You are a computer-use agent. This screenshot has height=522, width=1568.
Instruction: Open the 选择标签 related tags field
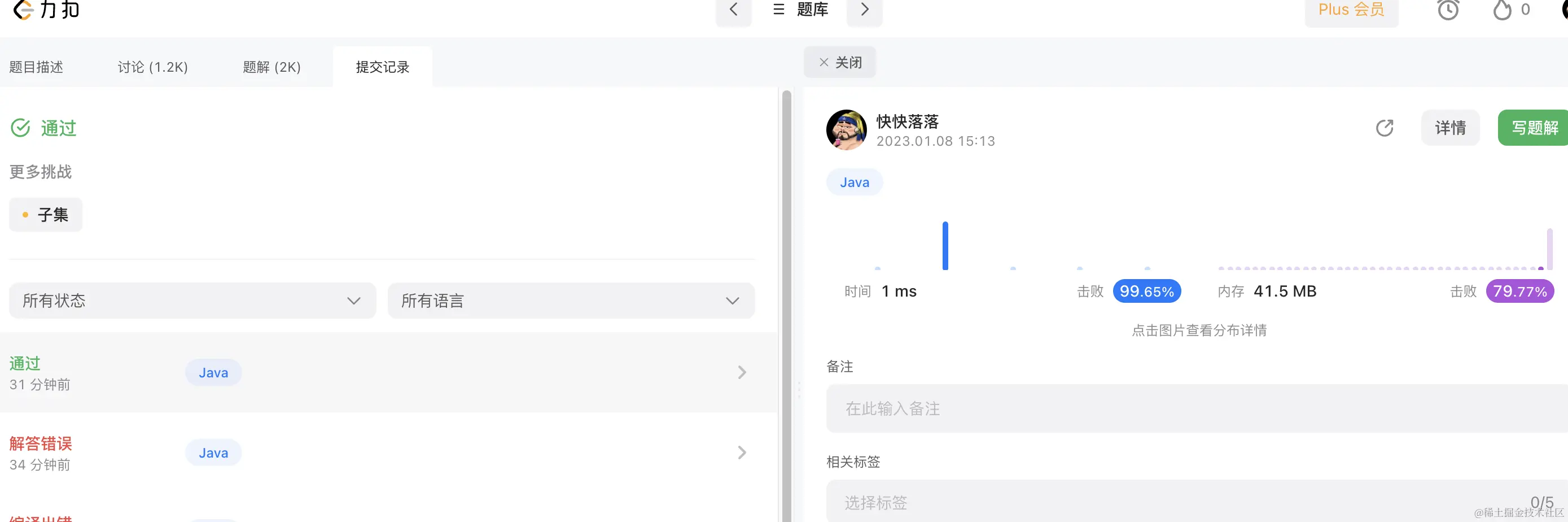(x=1197, y=501)
